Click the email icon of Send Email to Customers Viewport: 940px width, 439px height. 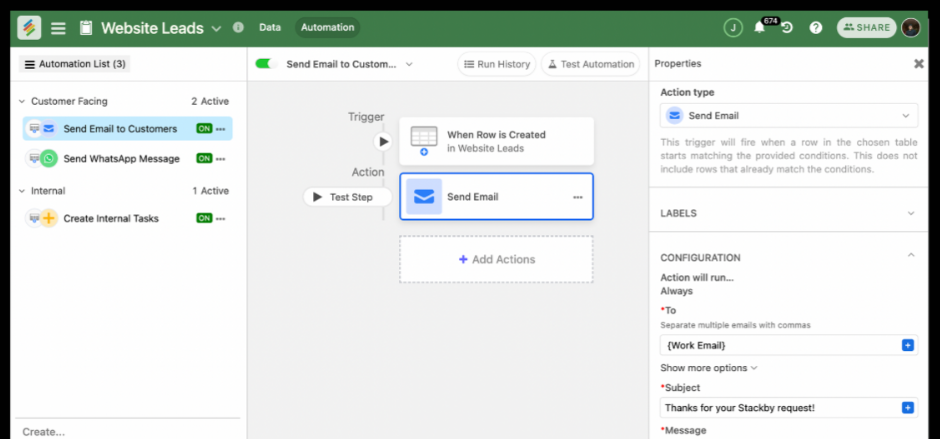(x=49, y=128)
